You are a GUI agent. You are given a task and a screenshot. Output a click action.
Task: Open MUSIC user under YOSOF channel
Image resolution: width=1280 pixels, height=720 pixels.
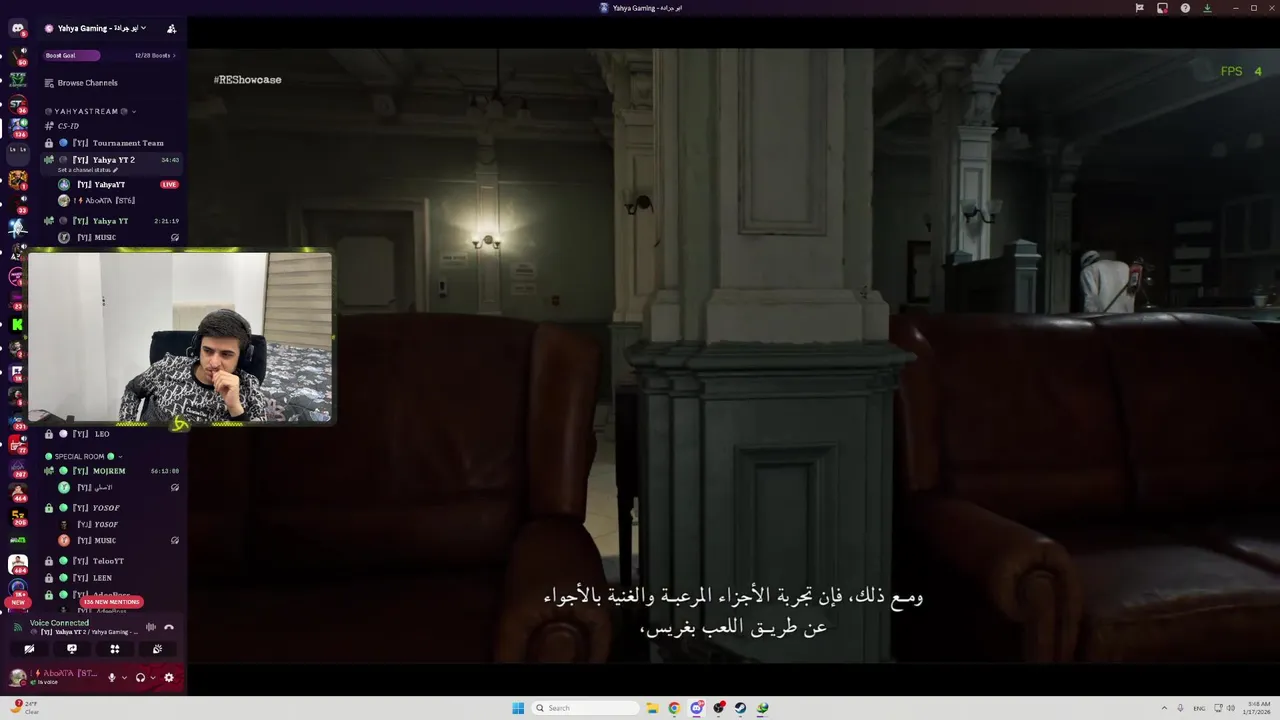(x=110, y=541)
